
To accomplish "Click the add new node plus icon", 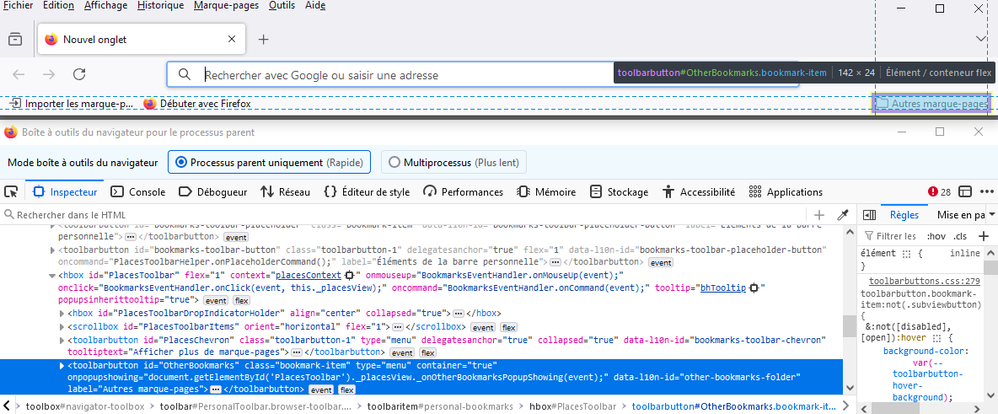I will click(819, 215).
